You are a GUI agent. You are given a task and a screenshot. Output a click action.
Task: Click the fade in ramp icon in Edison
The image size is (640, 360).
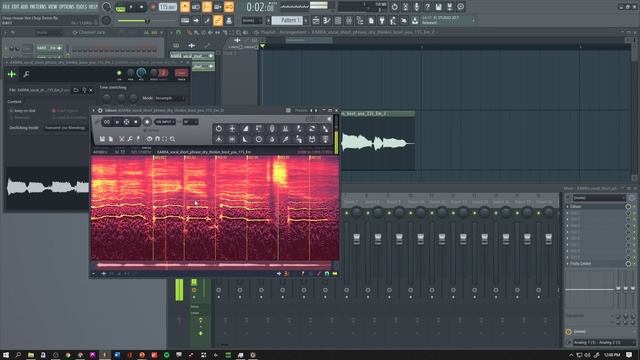(x=246, y=129)
